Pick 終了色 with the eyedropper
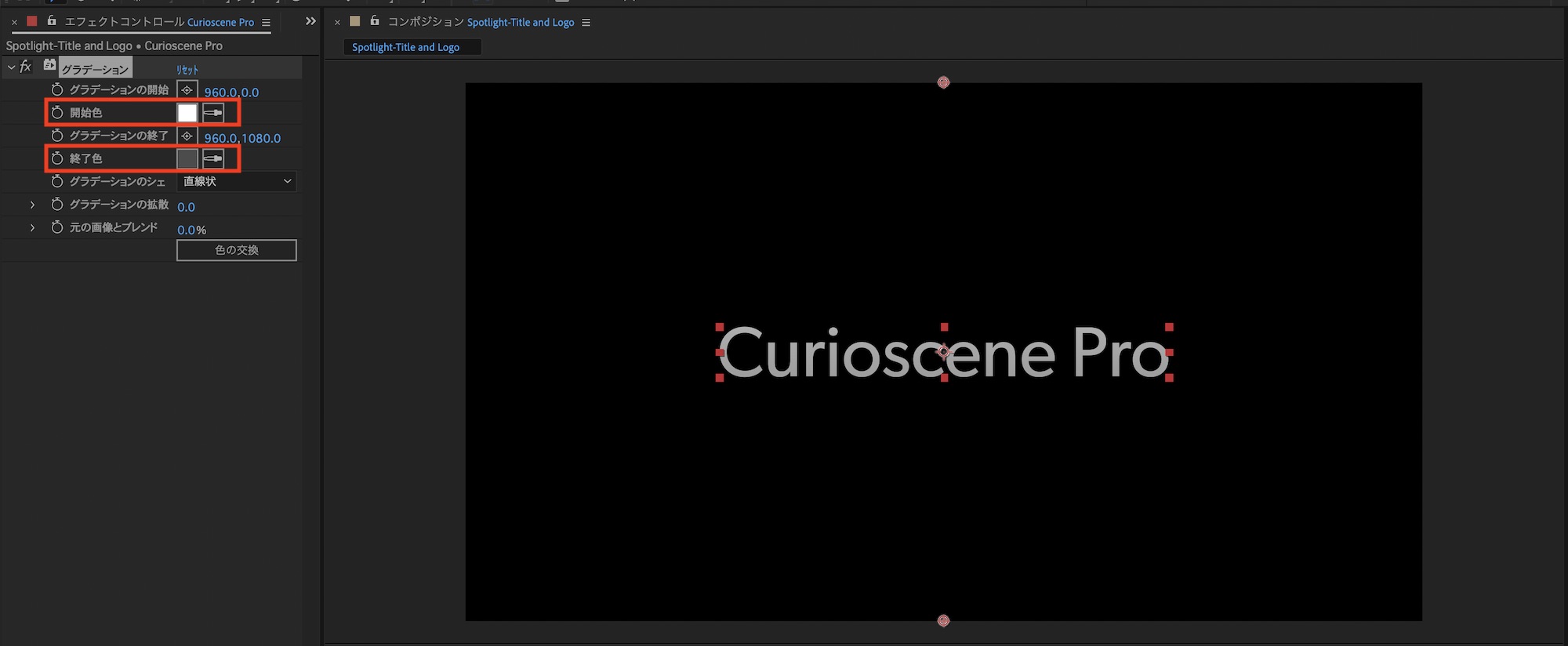This screenshot has width=1568, height=646. [x=213, y=158]
